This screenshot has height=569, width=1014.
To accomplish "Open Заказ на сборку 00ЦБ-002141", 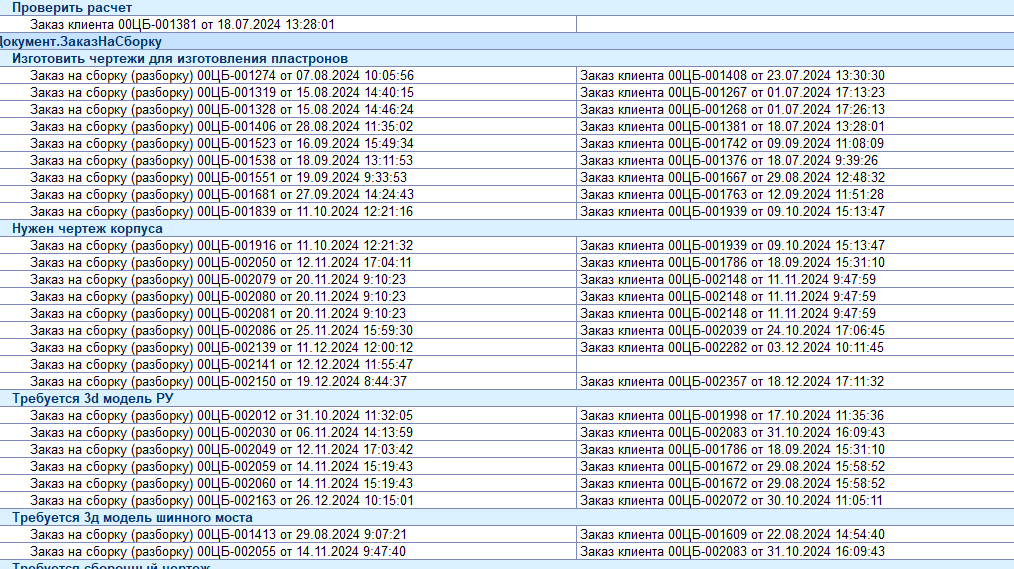I will [x=222, y=365].
